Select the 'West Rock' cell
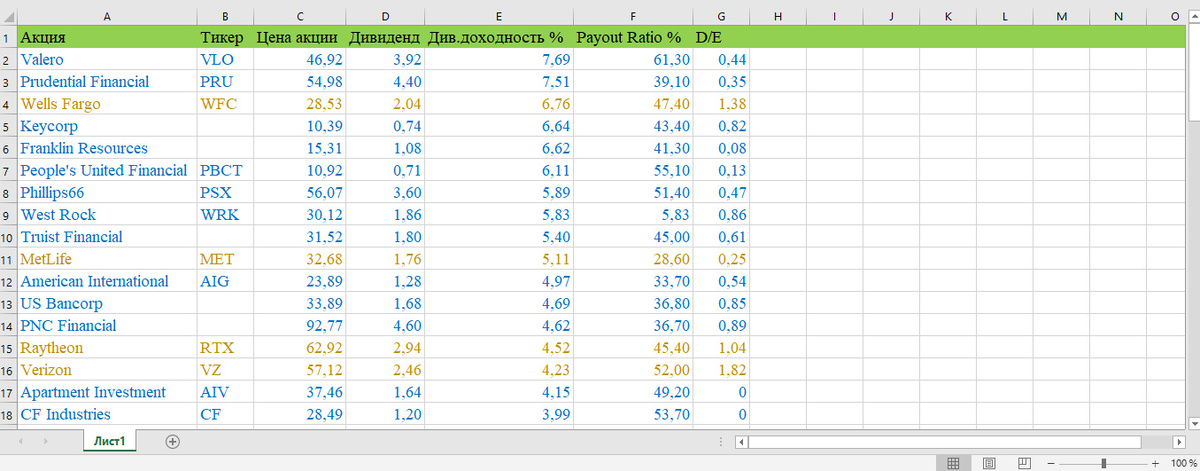 [x=107, y=215]
